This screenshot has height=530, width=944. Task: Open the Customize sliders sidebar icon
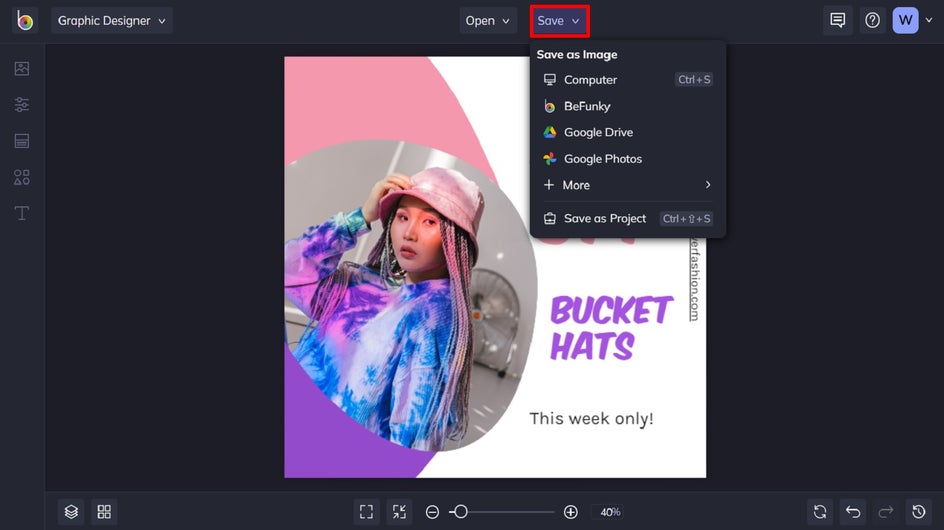click(22, 105)
